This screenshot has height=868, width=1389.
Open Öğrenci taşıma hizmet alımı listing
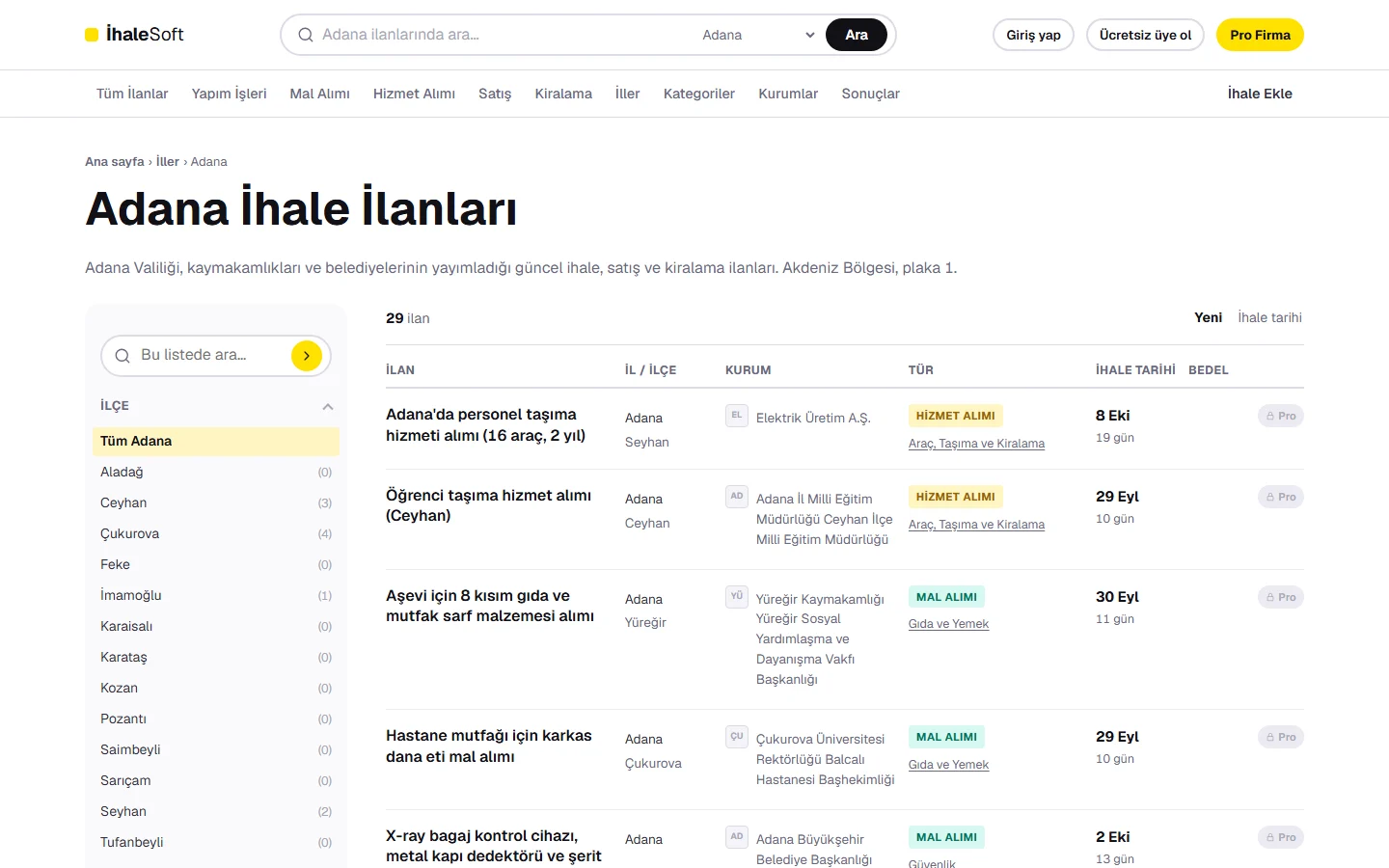click(x=488, y=505)
